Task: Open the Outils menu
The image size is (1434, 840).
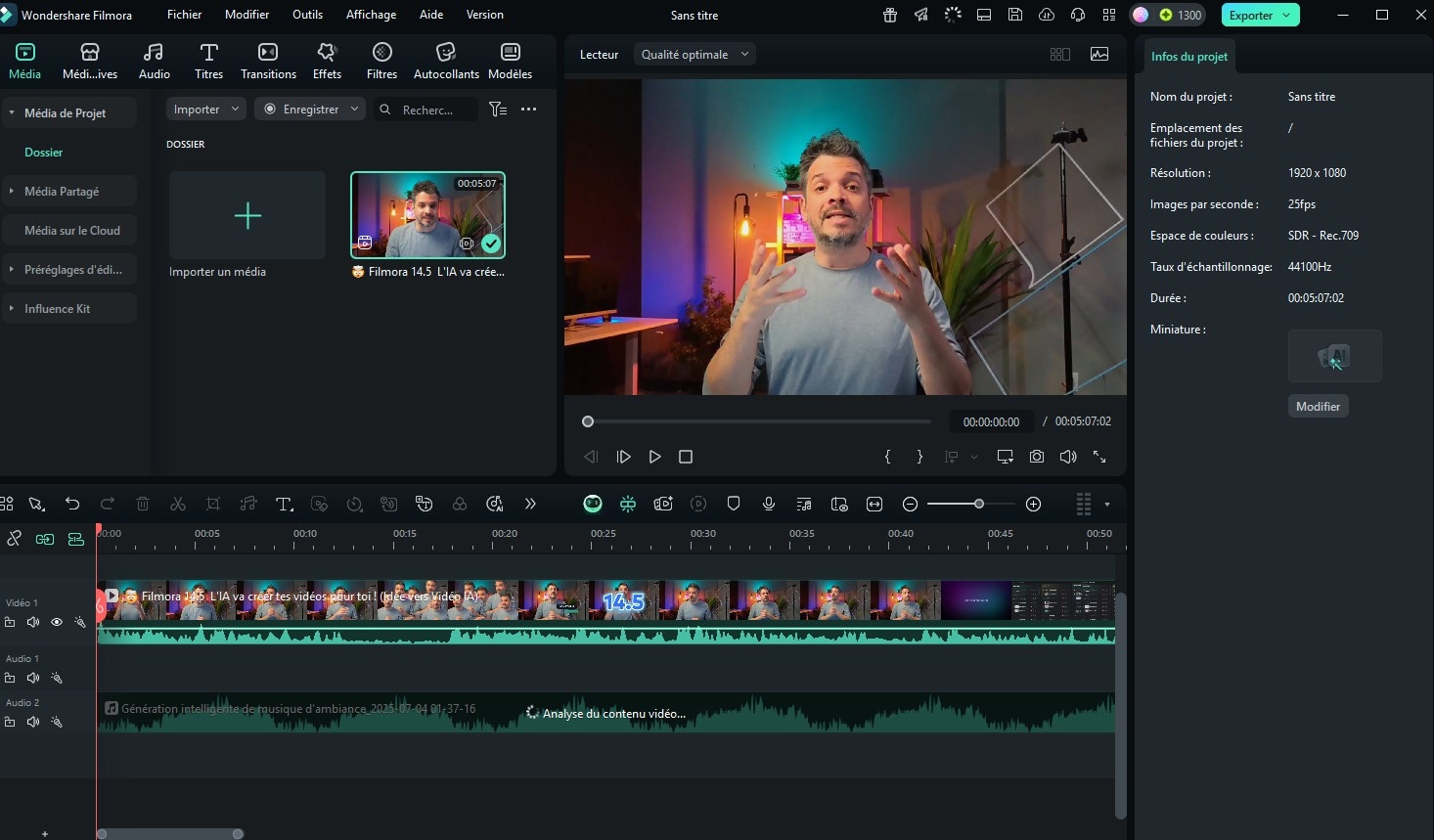Action: [x=307, y=15]
